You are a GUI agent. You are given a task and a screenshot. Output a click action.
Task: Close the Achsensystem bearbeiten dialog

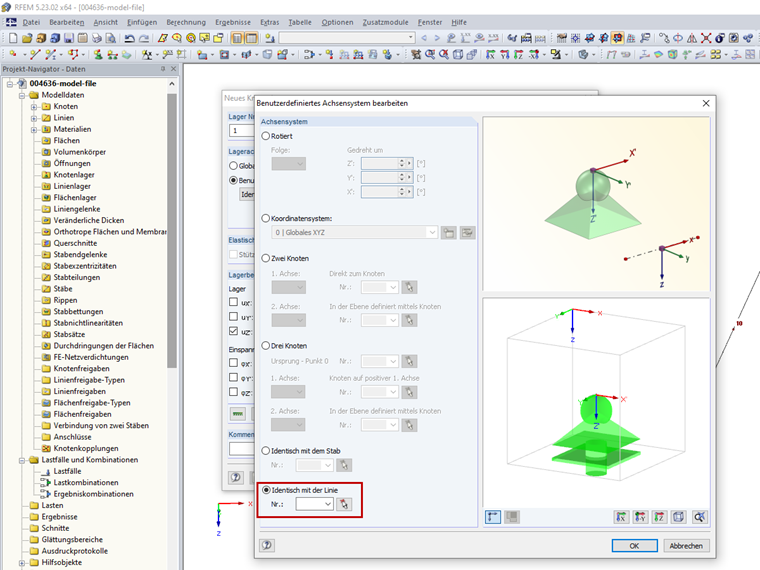706,103
